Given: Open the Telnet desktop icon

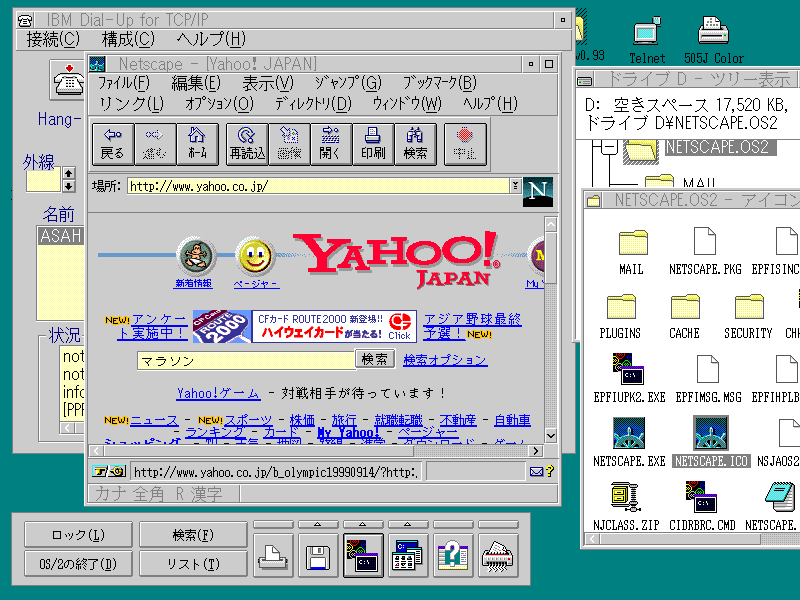Looking at the screenshot, I should click(x=646, y=31).
